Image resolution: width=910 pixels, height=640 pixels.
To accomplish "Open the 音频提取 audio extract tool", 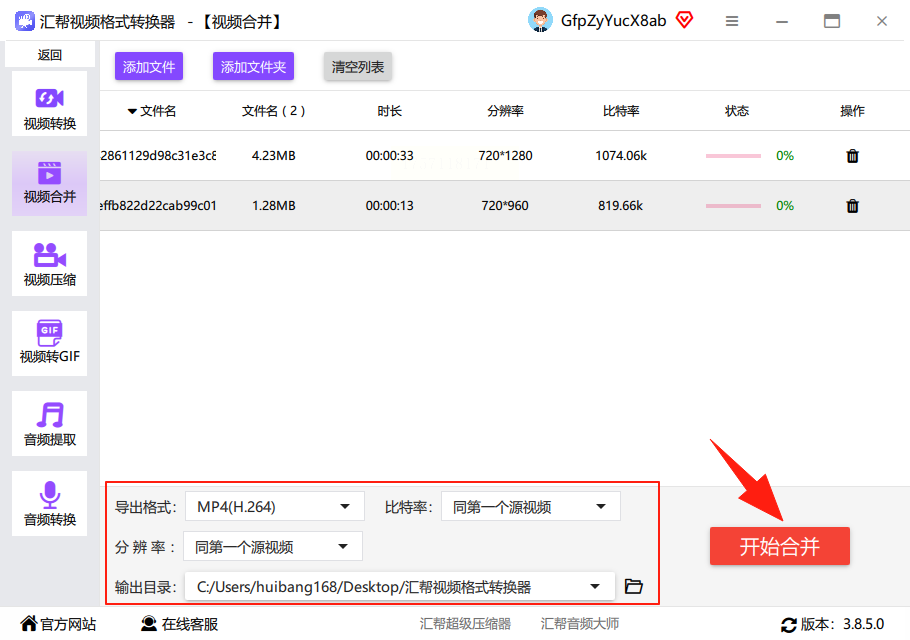I will [x=49, y=424].
